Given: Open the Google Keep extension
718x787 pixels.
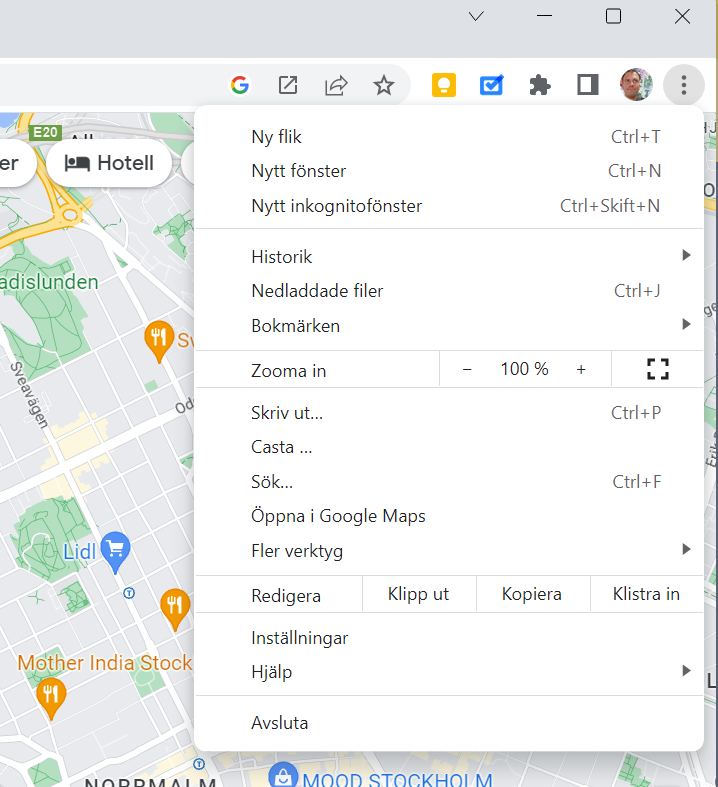Looking at the screenshot, I should (x=443, y=86).
